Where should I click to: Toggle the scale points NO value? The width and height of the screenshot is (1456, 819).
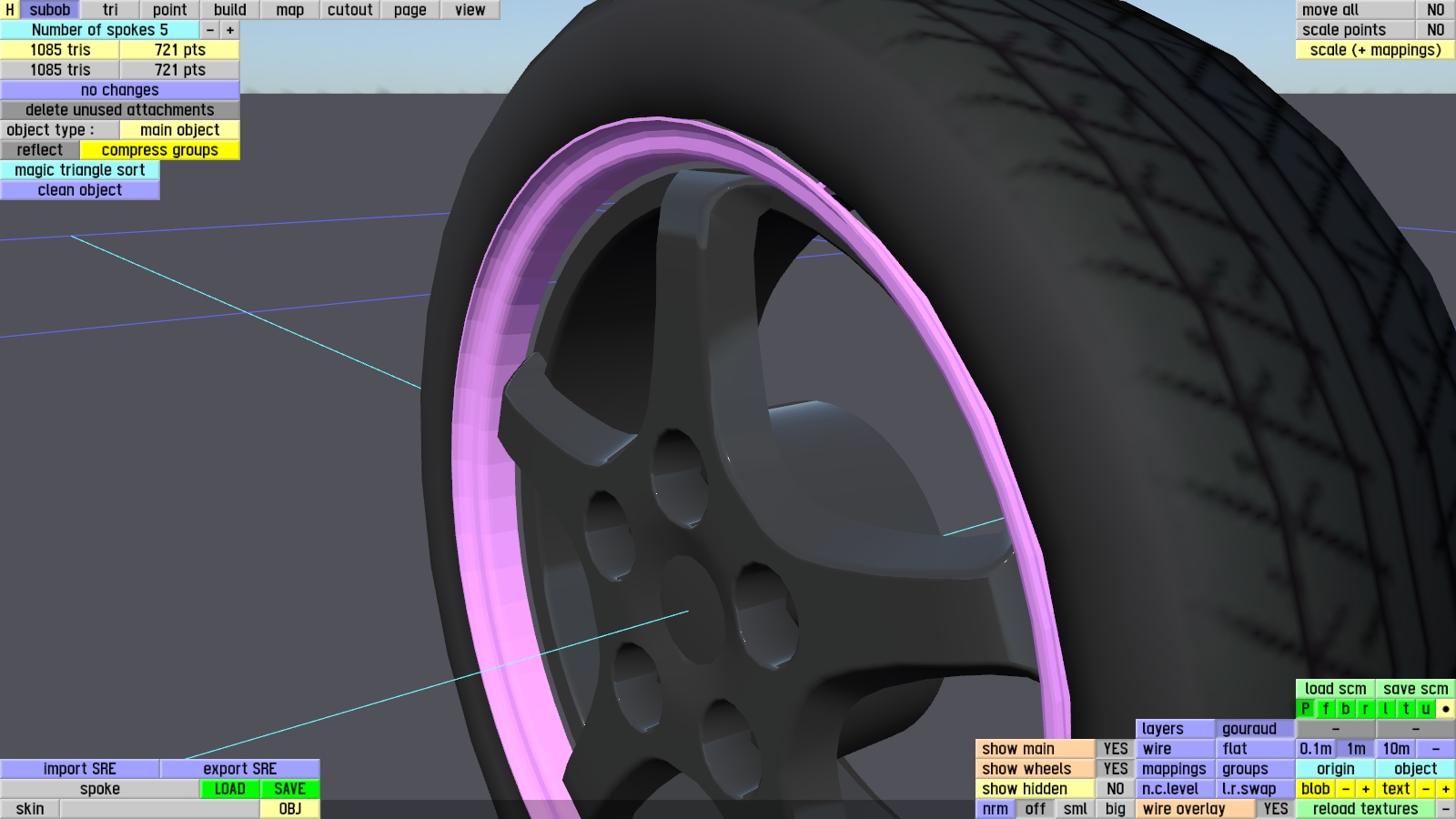pyautogui.click(x=1436, y=30)
